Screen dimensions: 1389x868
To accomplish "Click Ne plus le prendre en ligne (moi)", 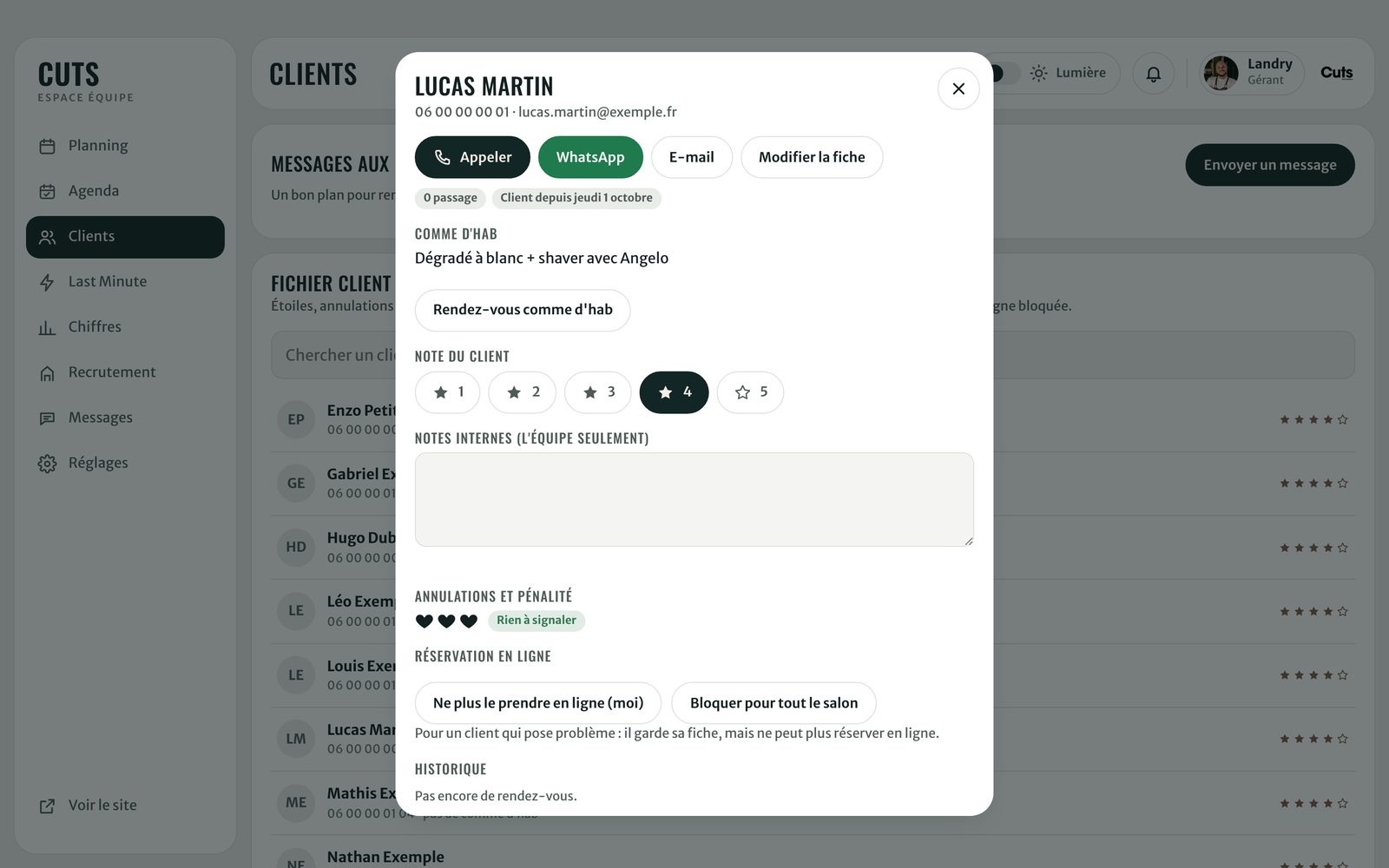I will pyautogui.click(x=538, y=703).
